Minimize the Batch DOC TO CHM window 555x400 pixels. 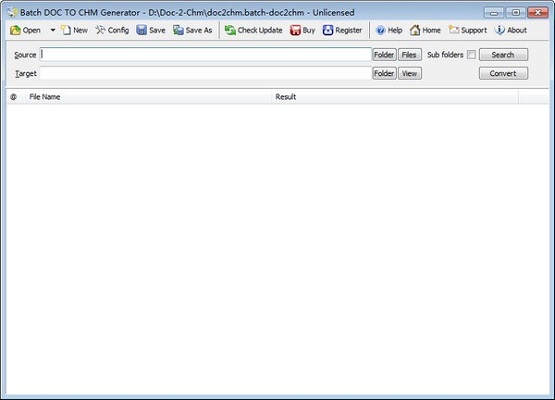click(x=494, y=13)
